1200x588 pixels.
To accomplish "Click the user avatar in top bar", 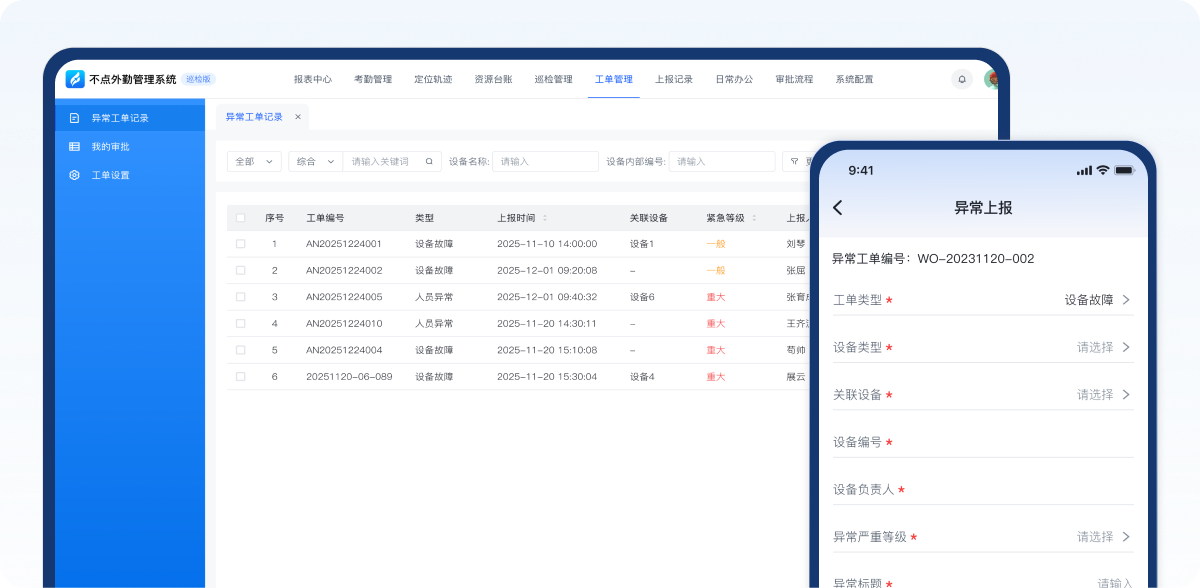I will tap(993, 78).
